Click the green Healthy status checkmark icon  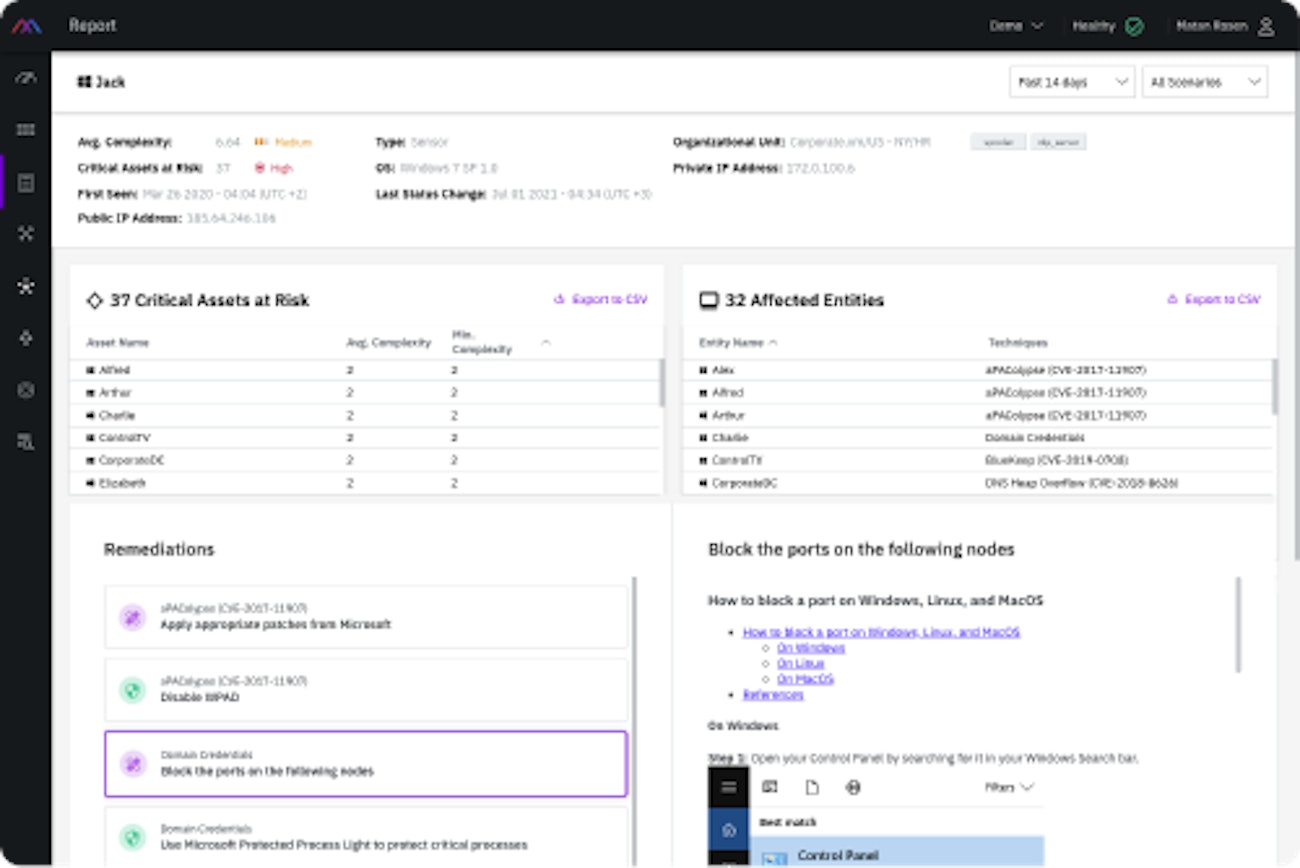1134,26
